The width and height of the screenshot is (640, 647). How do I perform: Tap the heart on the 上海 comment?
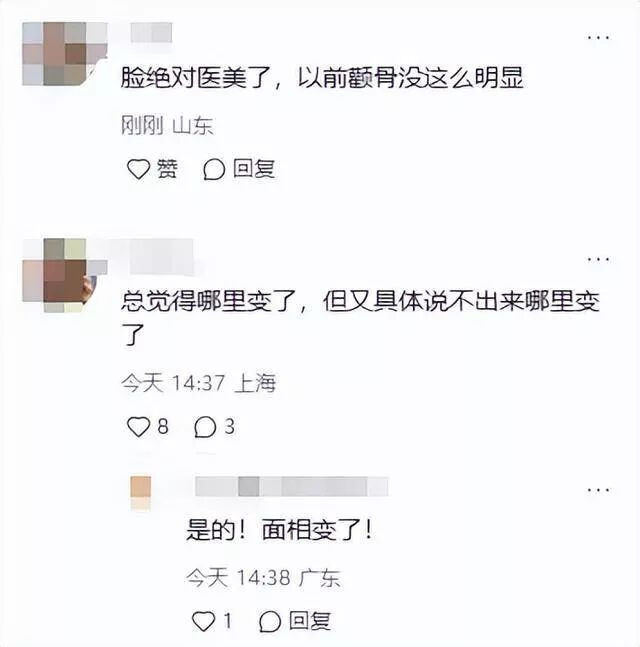(138, 427)
